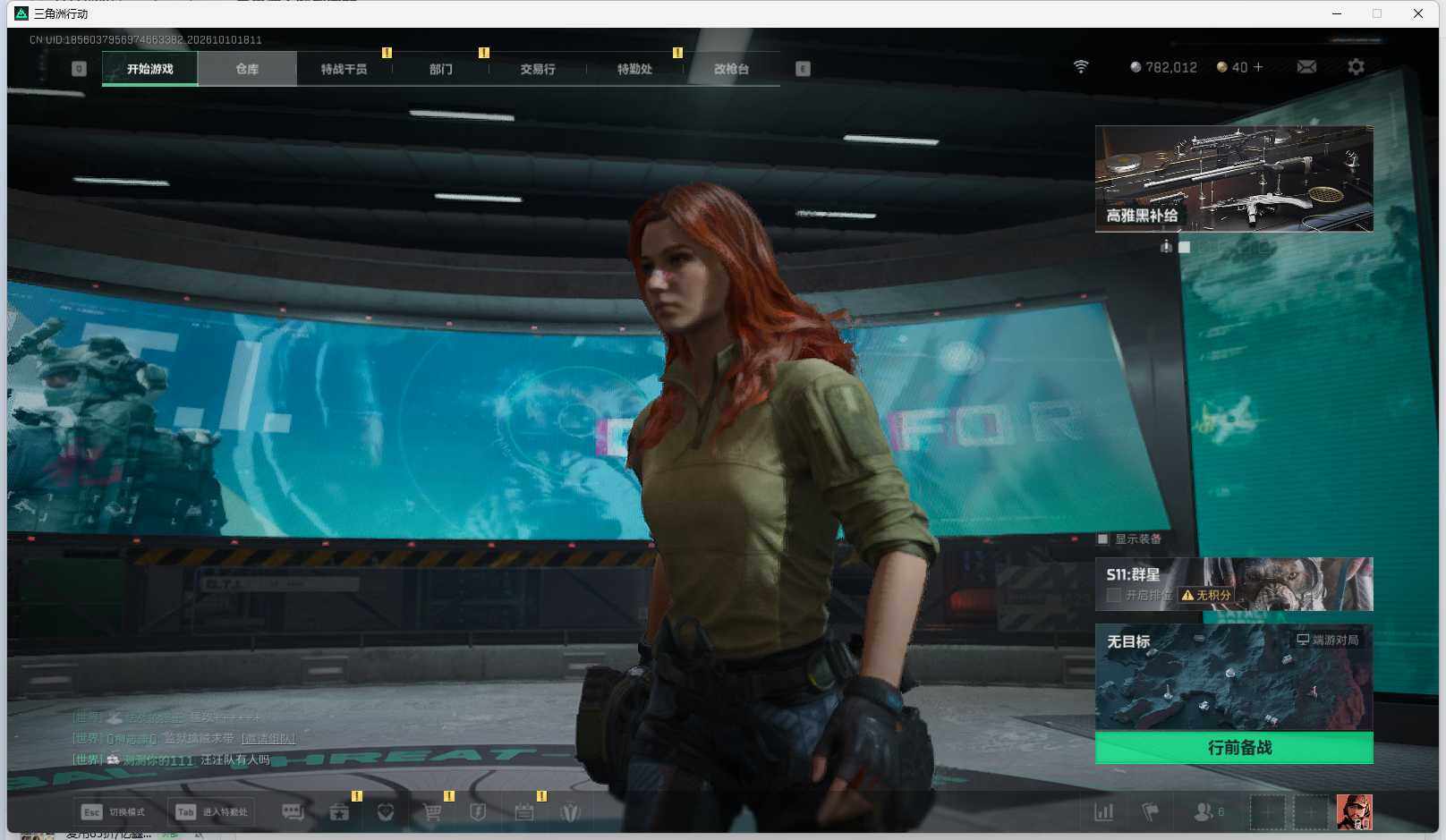
Task: Click the Tab 进入特勤处 button
Action: coord(213,812)
